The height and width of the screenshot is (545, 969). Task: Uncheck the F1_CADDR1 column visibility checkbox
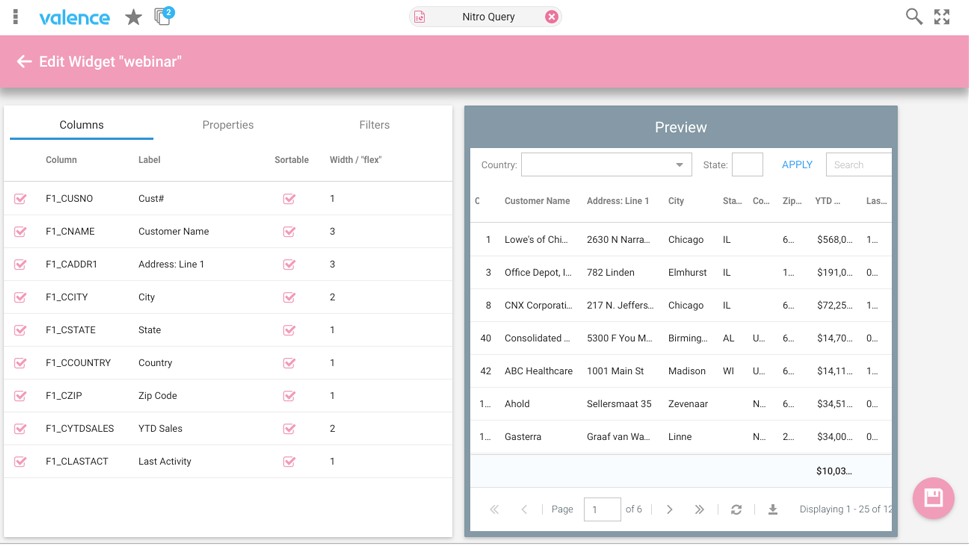(20, 264)
